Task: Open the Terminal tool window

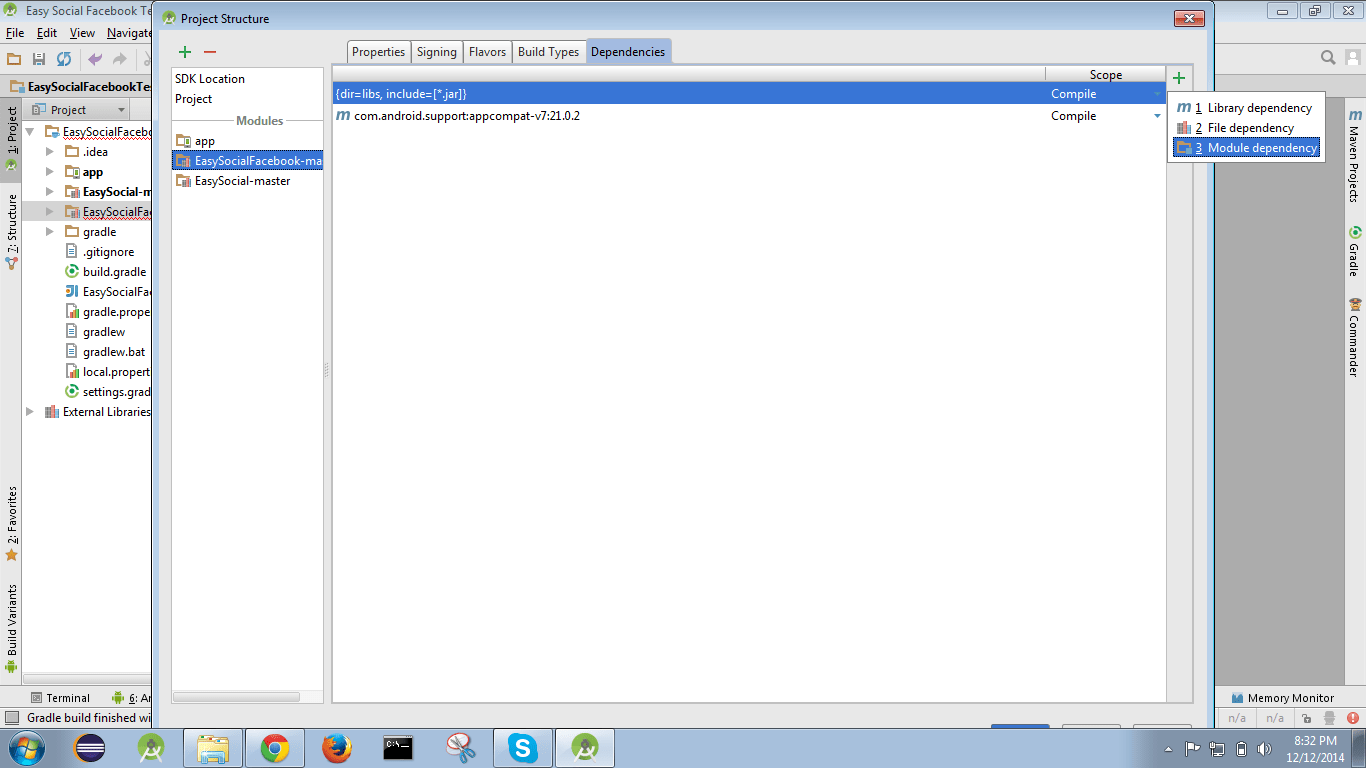Action: [60, 698]
